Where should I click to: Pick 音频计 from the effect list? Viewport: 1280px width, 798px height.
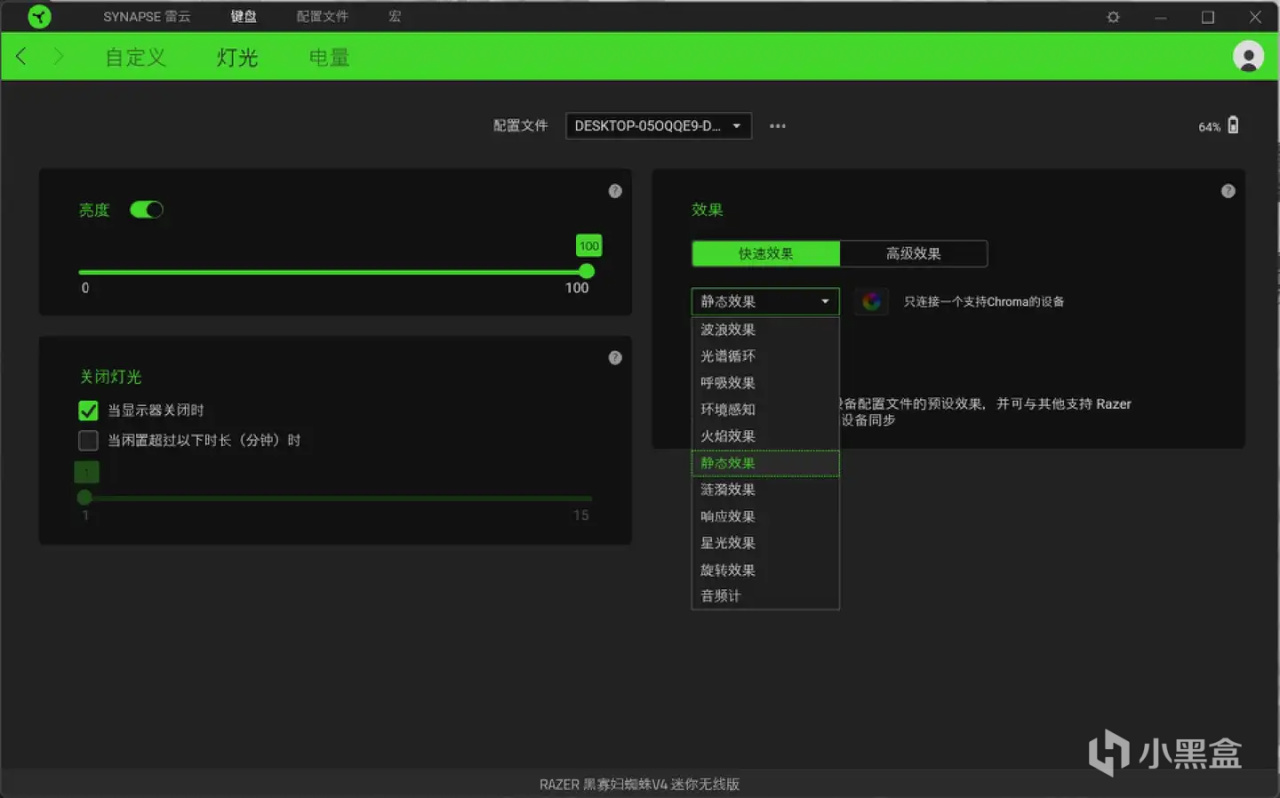click(x=765, y=596)
